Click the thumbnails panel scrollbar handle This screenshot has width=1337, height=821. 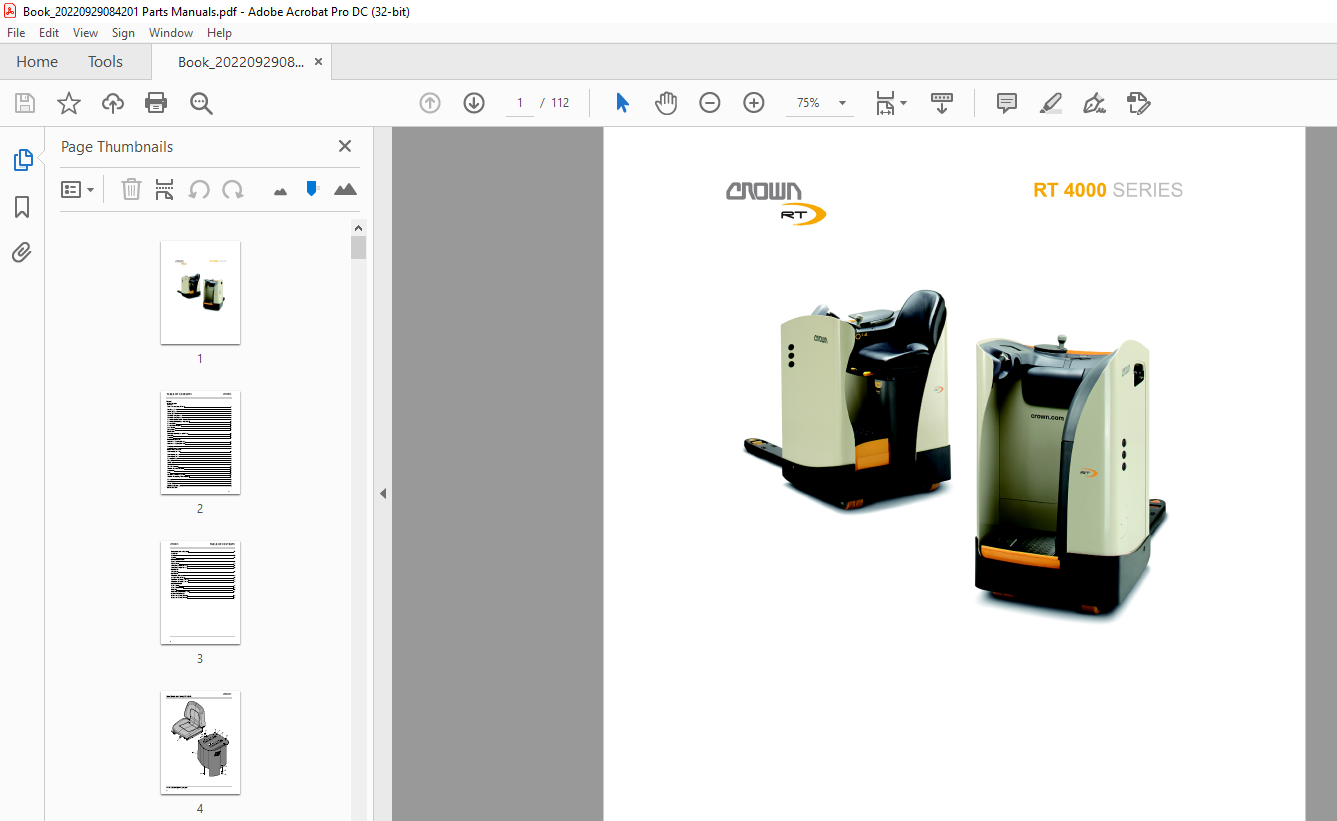click(359, 248)
